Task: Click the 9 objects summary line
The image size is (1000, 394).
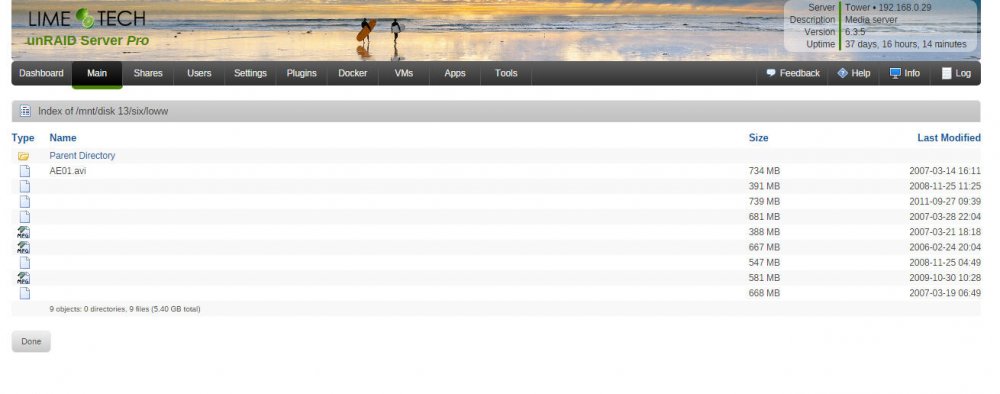Action: [x=125, y=309]
